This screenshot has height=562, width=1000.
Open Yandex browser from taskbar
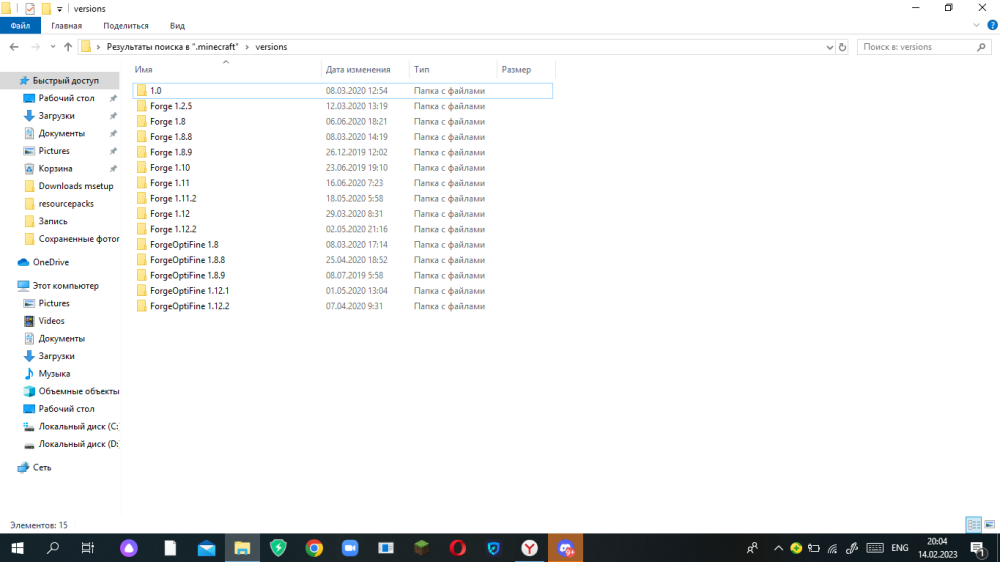pos(529,548)
